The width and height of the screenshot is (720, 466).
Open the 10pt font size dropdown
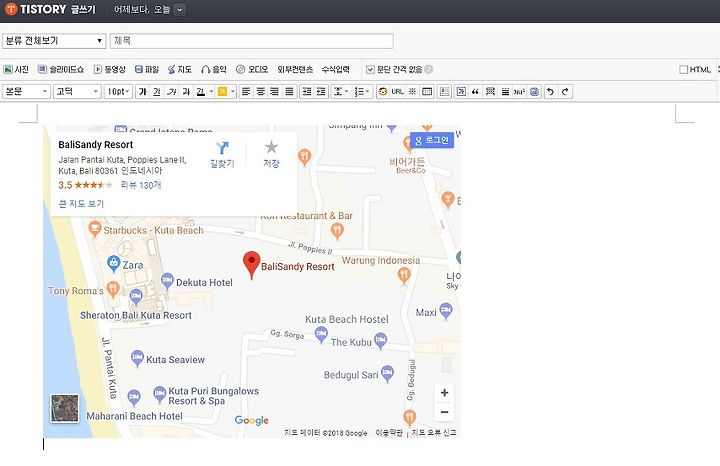pos(118,92)
